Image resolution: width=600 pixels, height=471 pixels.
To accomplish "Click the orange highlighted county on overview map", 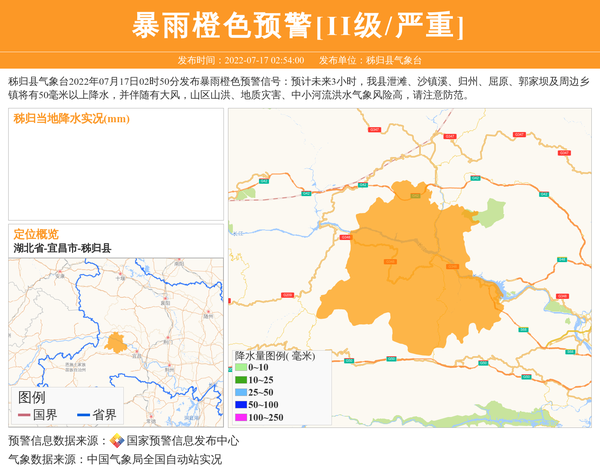I will pyautogui.click(x=116, y=344).
